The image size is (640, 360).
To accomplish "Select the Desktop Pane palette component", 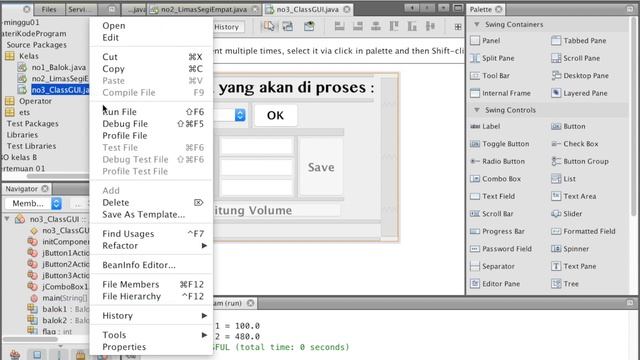I will click(580, 76).
